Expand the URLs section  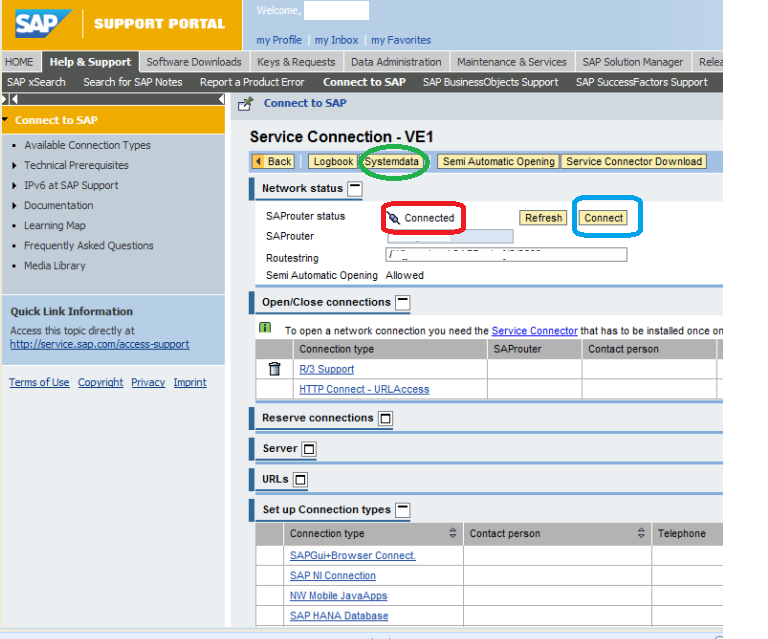coord(300,479)
